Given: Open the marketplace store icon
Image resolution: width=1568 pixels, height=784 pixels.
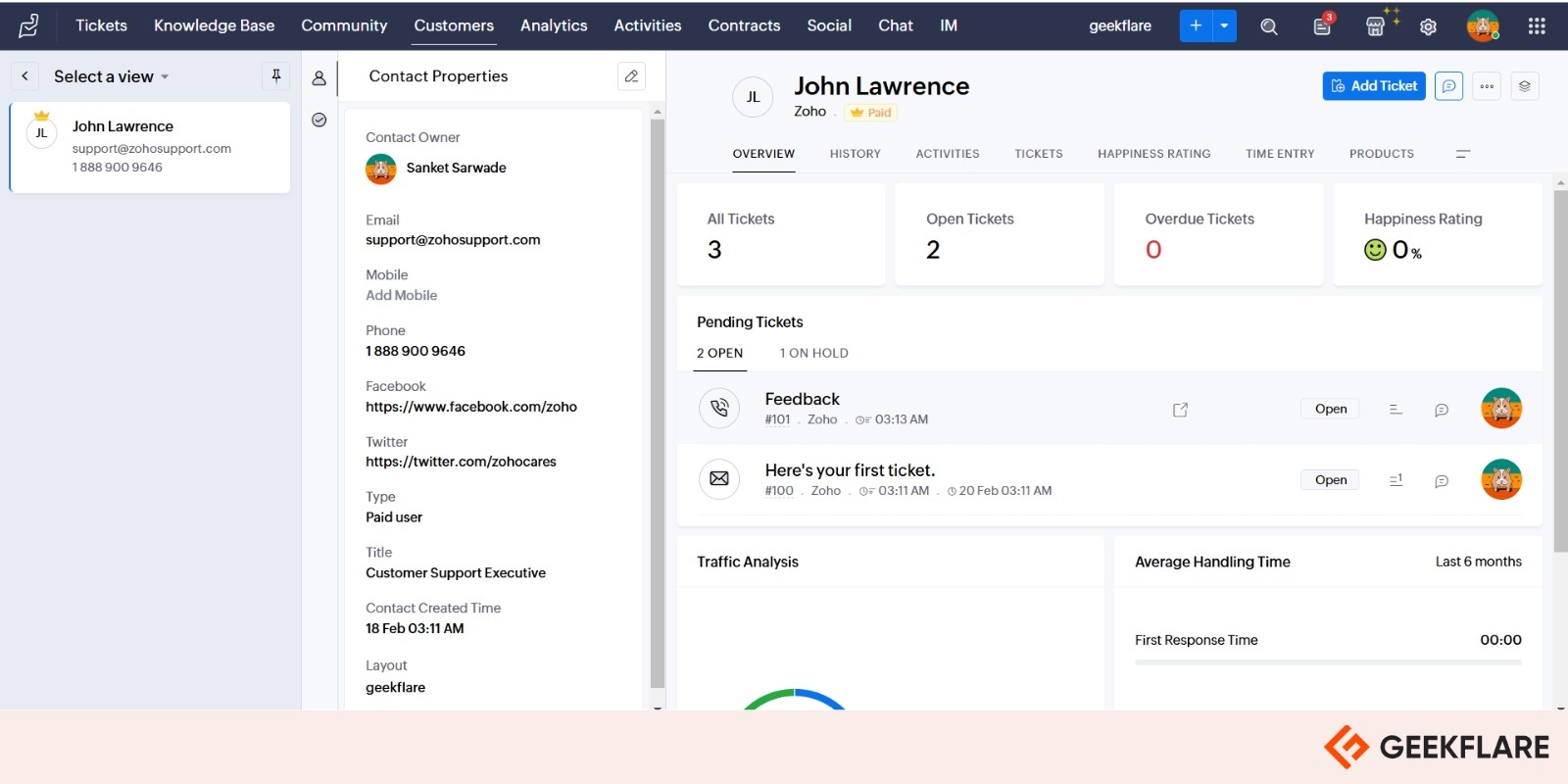Looking at the screenshot, I should tap(1376, 26).
